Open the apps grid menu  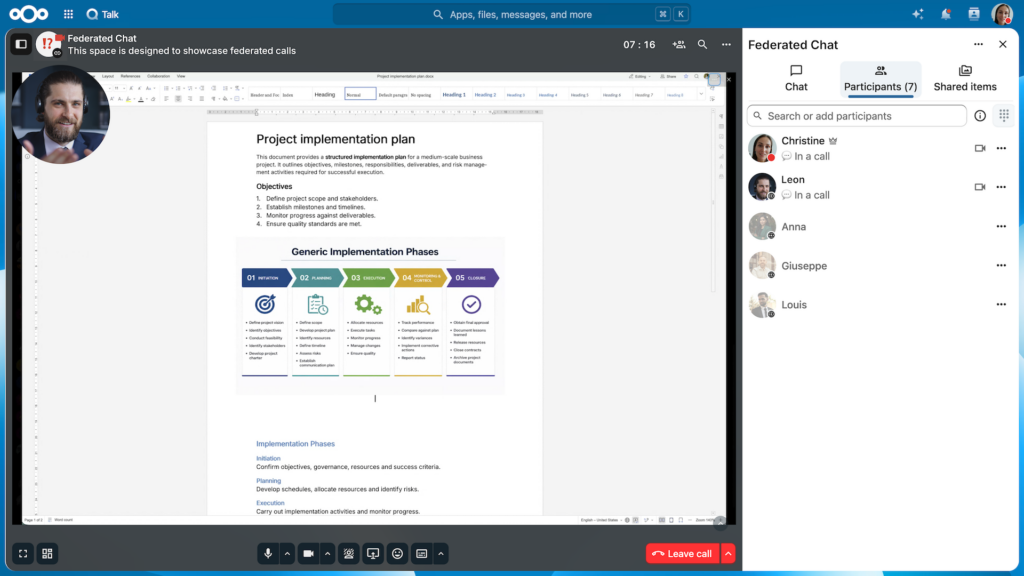69,14
